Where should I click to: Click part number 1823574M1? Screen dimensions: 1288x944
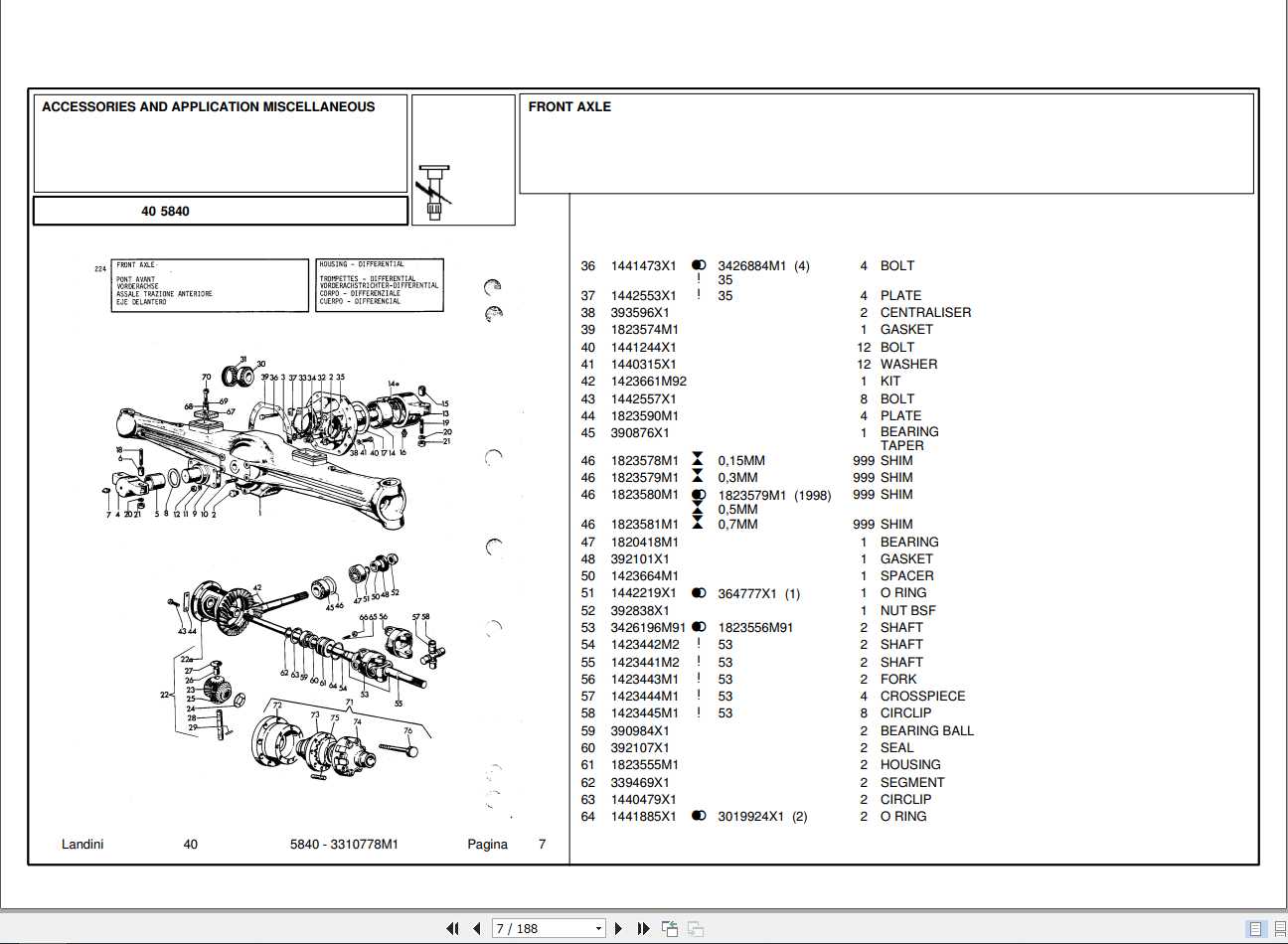pos(644,329)
